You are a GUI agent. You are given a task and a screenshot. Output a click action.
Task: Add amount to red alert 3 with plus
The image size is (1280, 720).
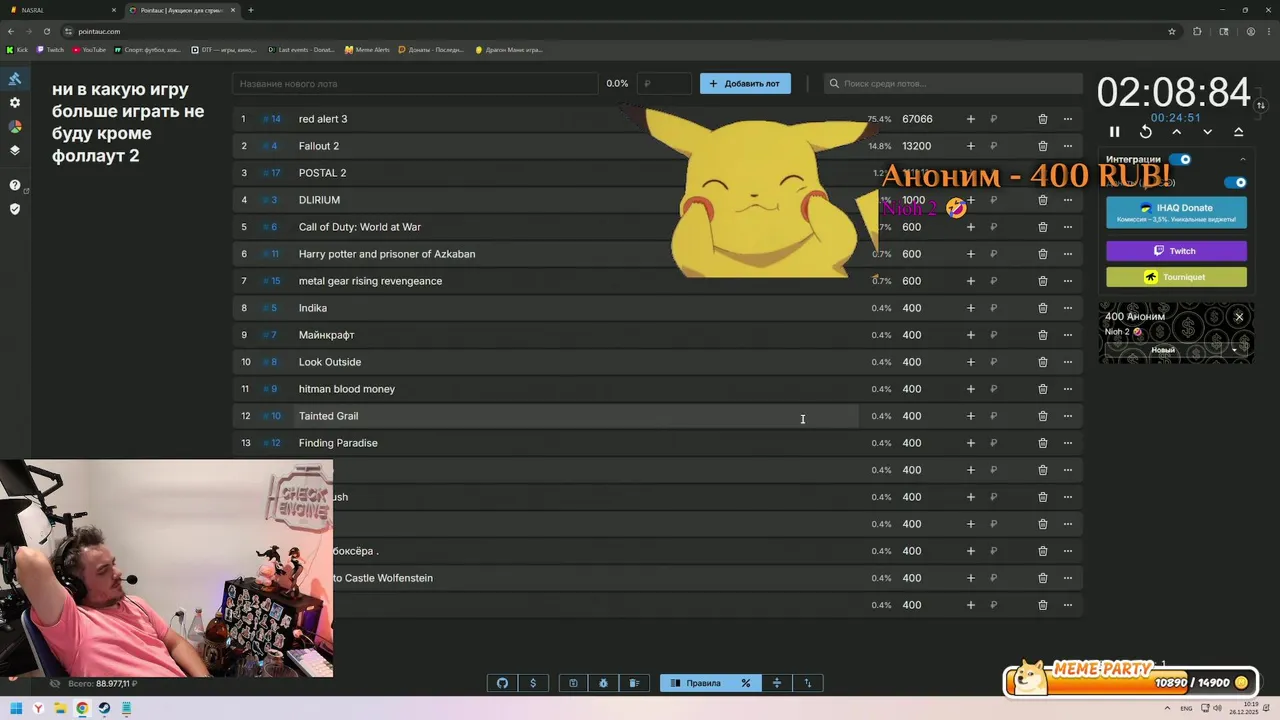(x=970, y=119)
